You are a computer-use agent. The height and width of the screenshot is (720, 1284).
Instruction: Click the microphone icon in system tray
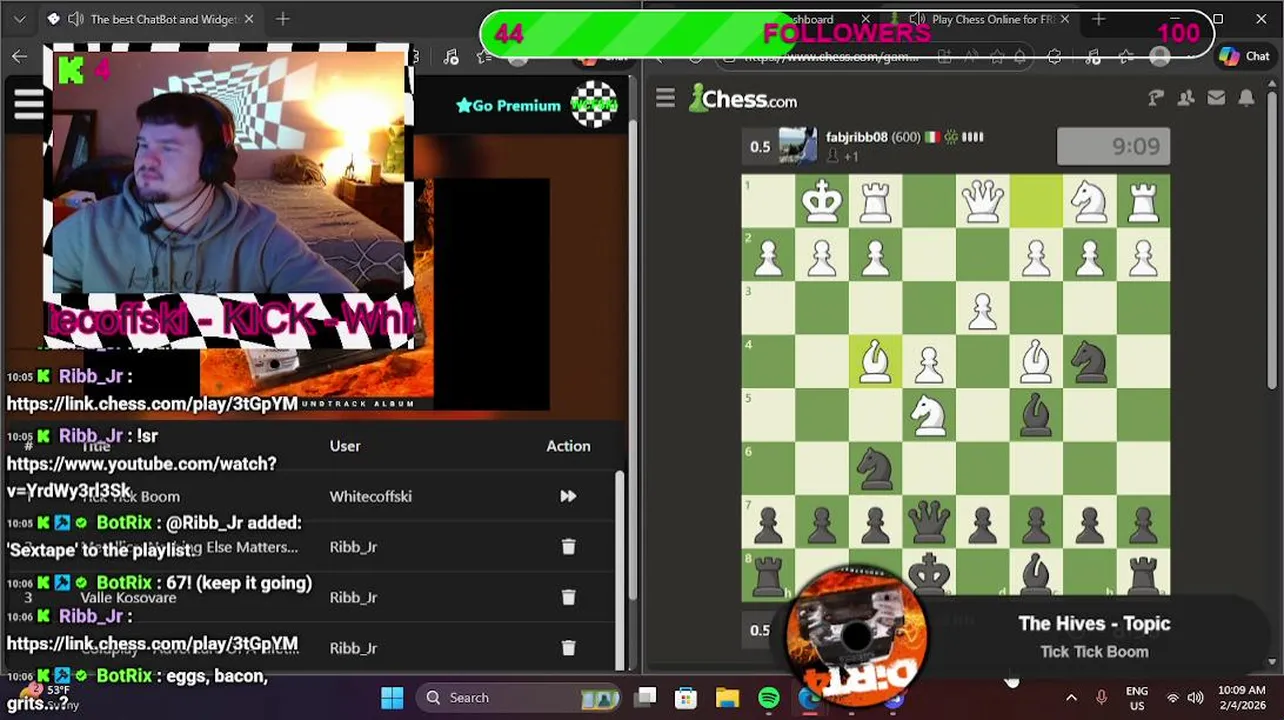pos(1101,697)
